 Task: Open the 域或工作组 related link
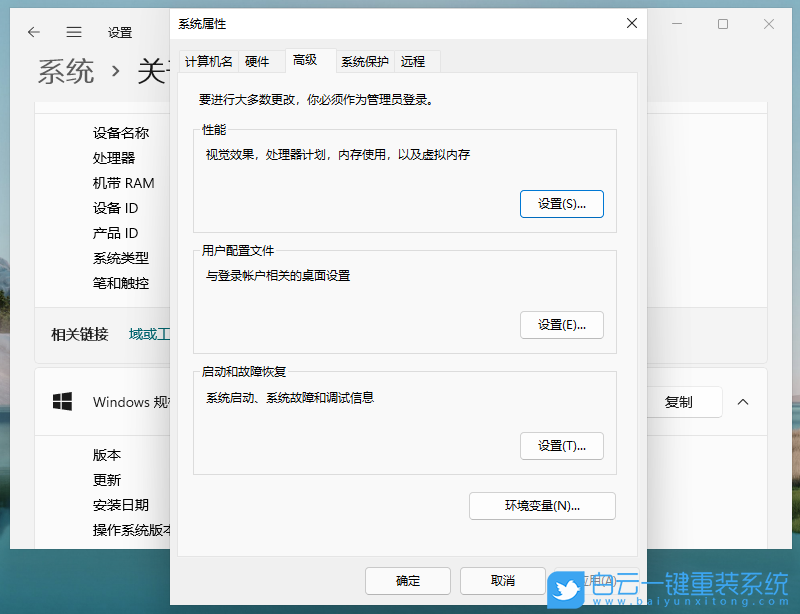point(146,334)
